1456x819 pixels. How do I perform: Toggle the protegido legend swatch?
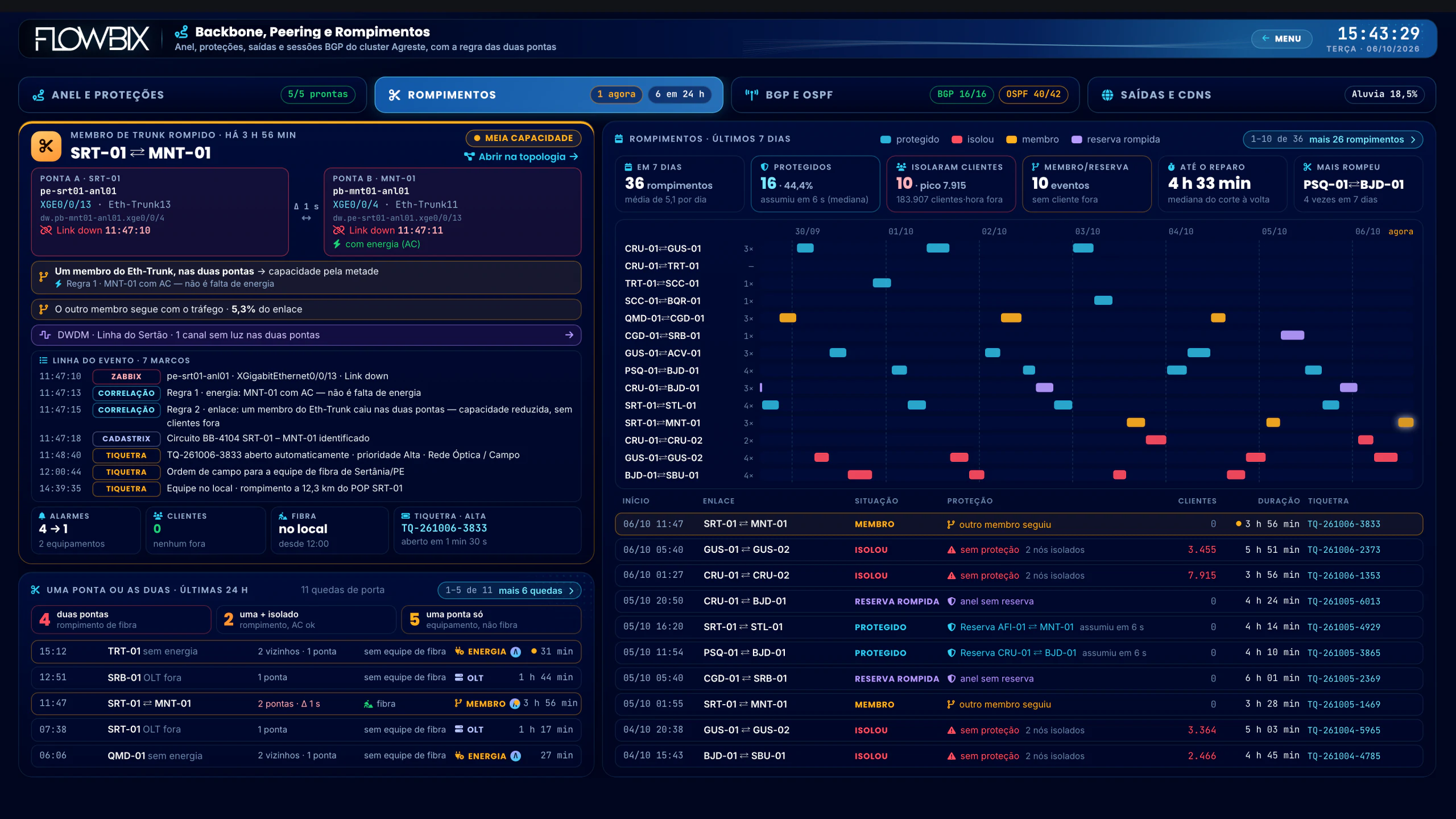pos(886,139)
